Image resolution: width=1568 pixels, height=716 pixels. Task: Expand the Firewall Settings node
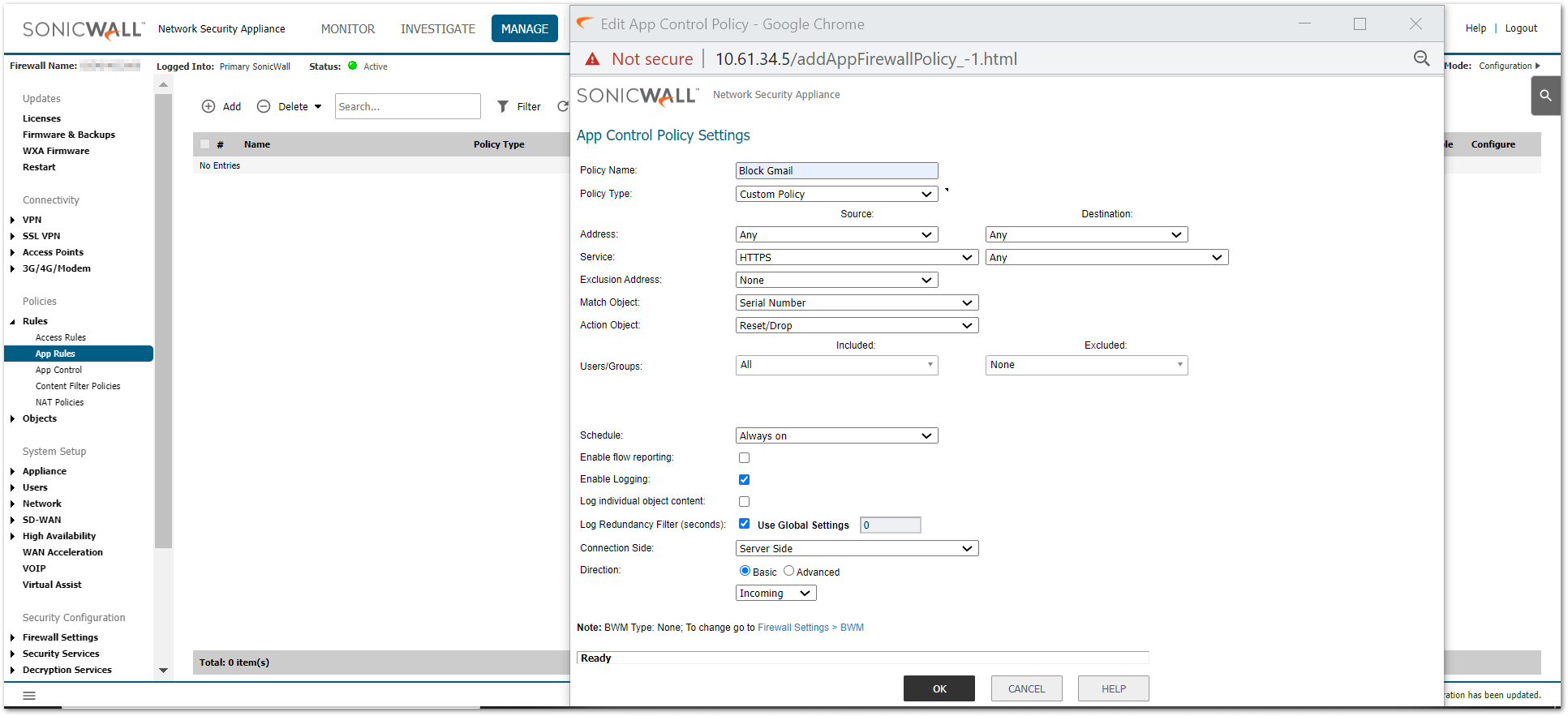pos(12,637)
